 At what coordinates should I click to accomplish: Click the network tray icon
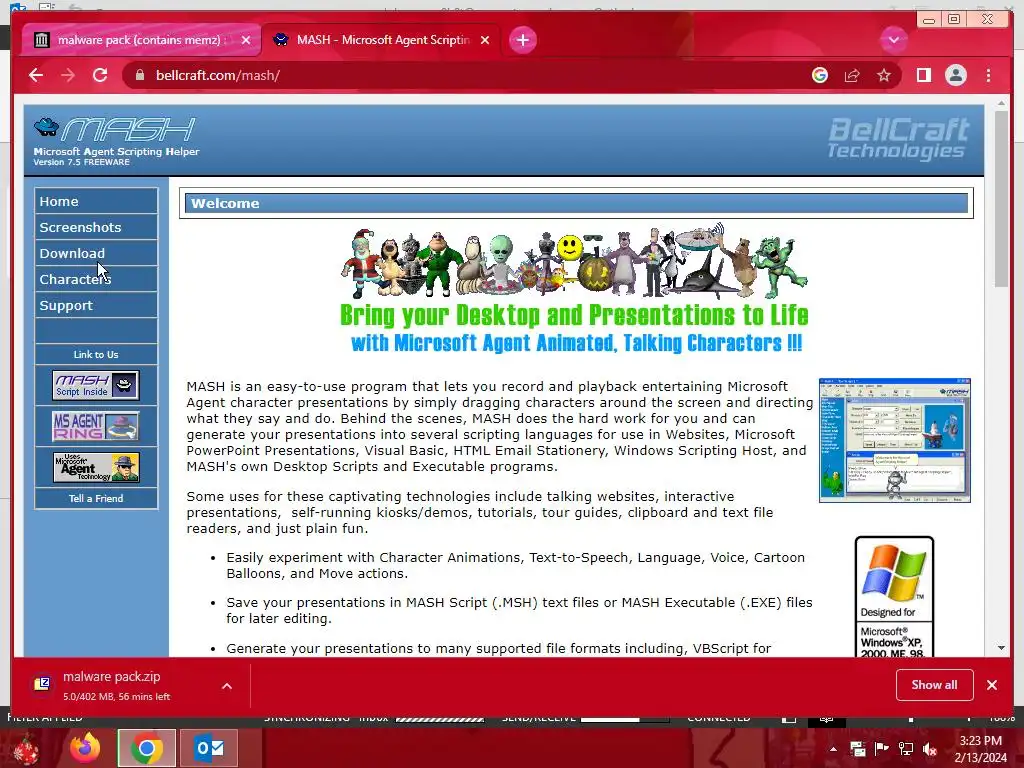tap(906, 749)
